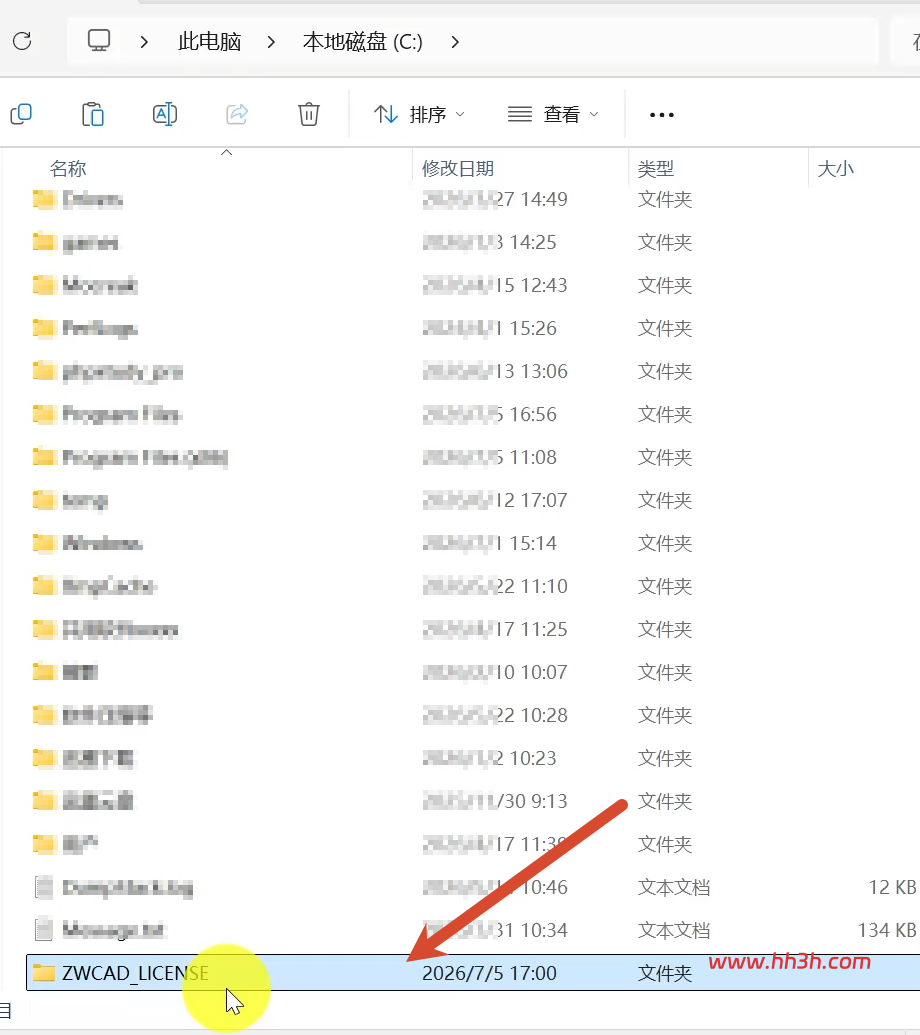Click the folder icon of the 10:23 row
This screenshot has width=920, height=1035.
[44, 758]
